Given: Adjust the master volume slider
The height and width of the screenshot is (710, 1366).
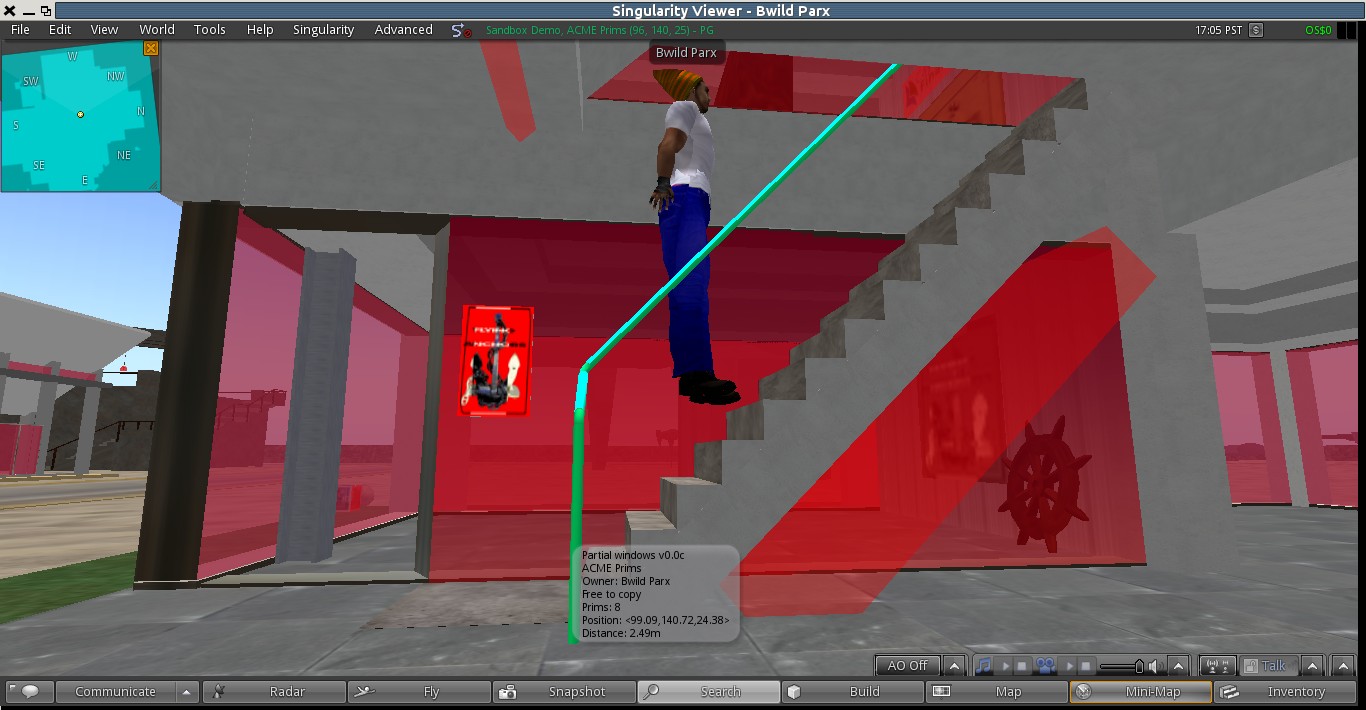Looking at the screenshot, I should 1121,666.
